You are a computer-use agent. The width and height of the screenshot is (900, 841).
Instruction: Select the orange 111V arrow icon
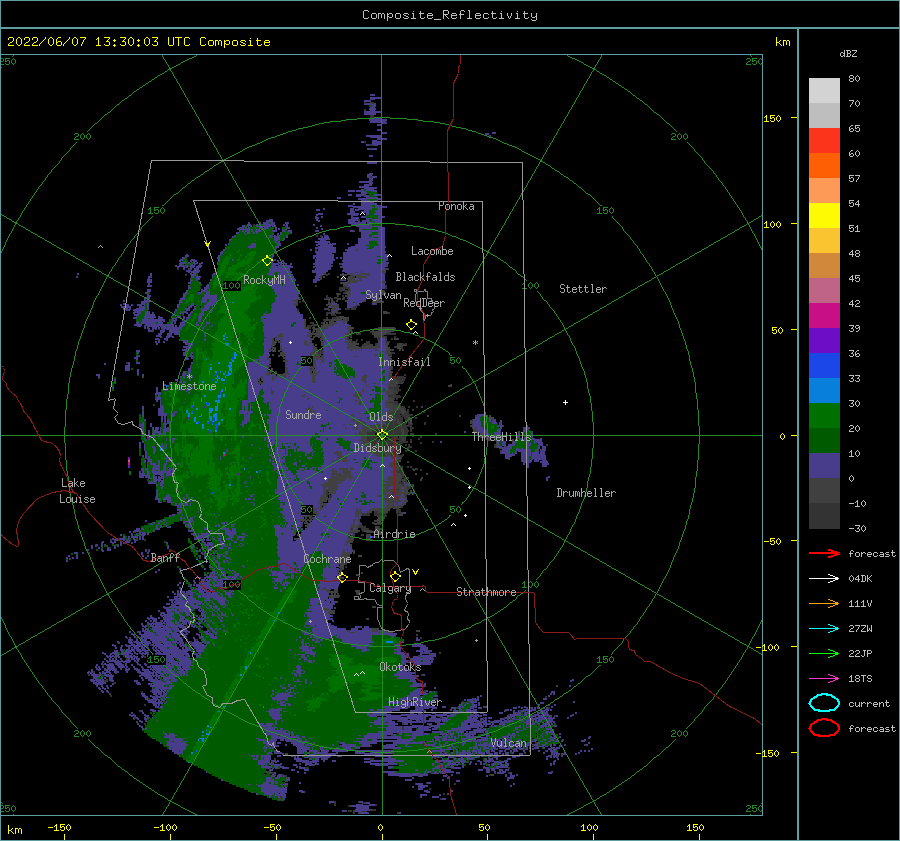(x=824, y=603)
